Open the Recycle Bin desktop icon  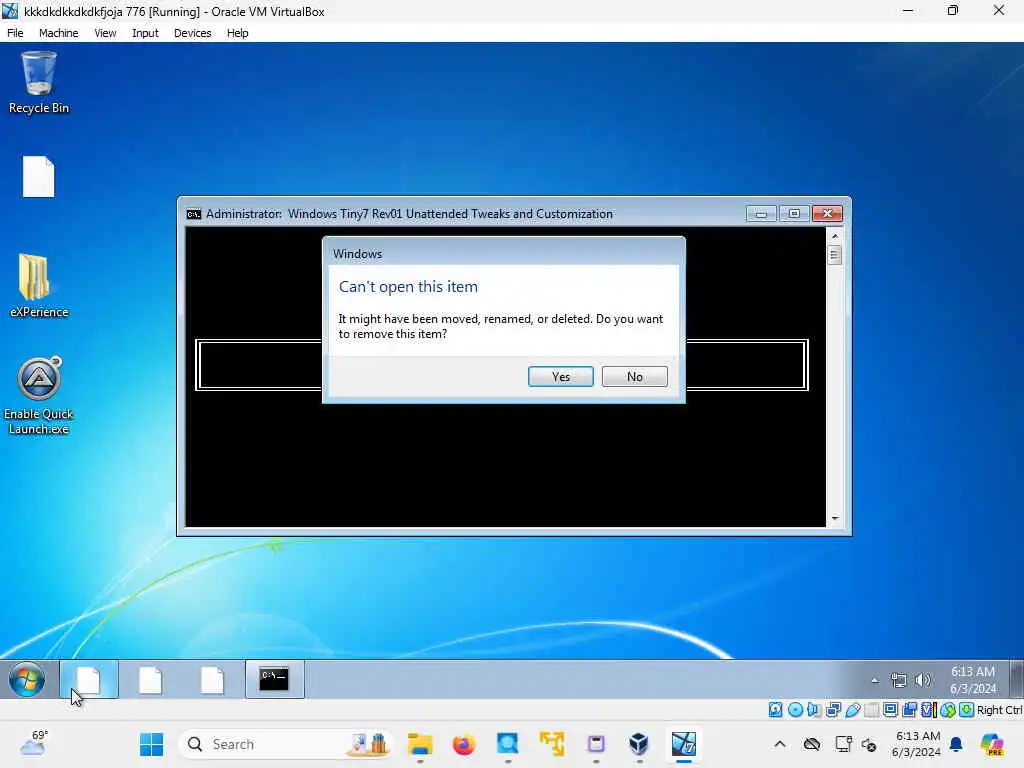(39, 83)
